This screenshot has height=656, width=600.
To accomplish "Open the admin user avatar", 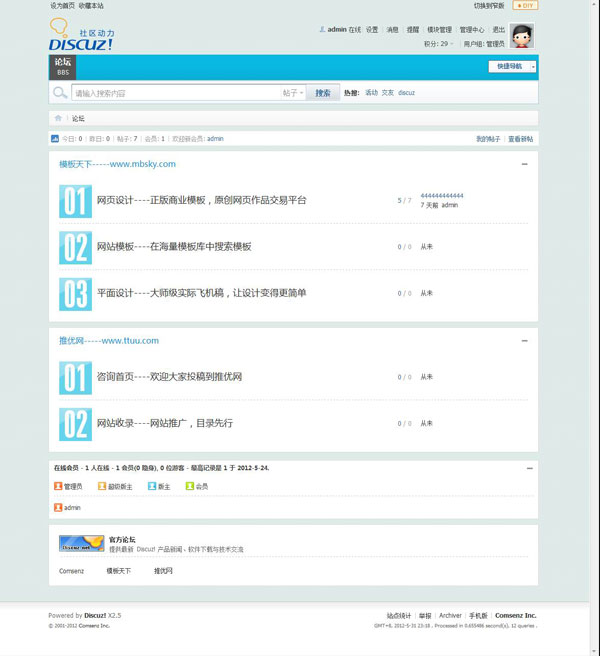I will click(521, 36).
